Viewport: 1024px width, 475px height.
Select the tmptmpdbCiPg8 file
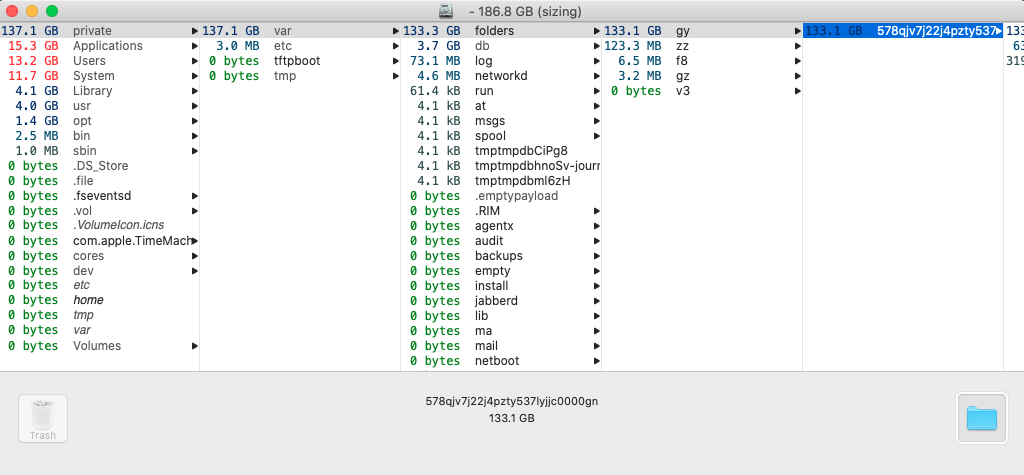click(521, 151)
